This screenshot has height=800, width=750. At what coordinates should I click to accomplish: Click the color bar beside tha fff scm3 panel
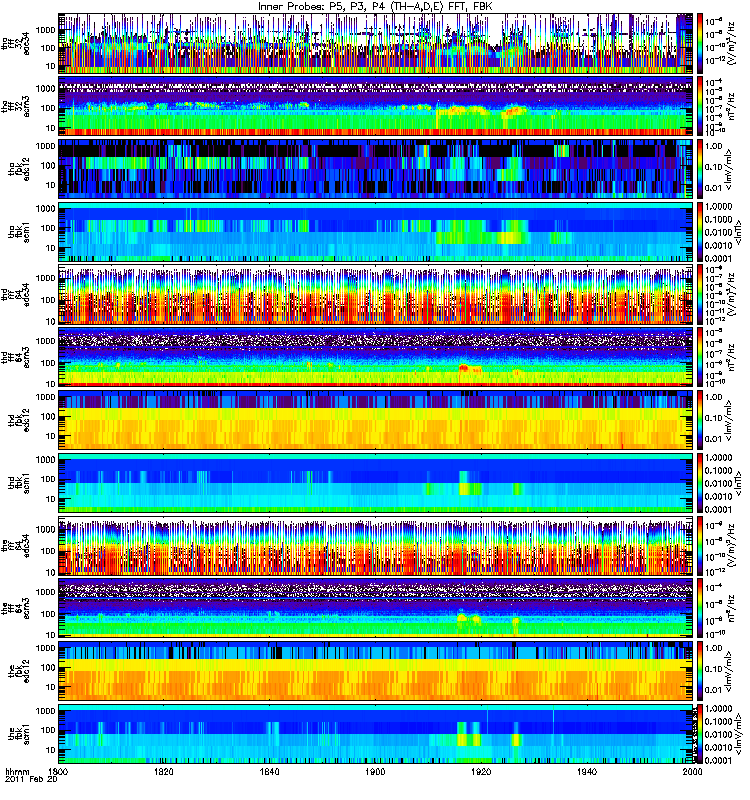pos(700,106)
